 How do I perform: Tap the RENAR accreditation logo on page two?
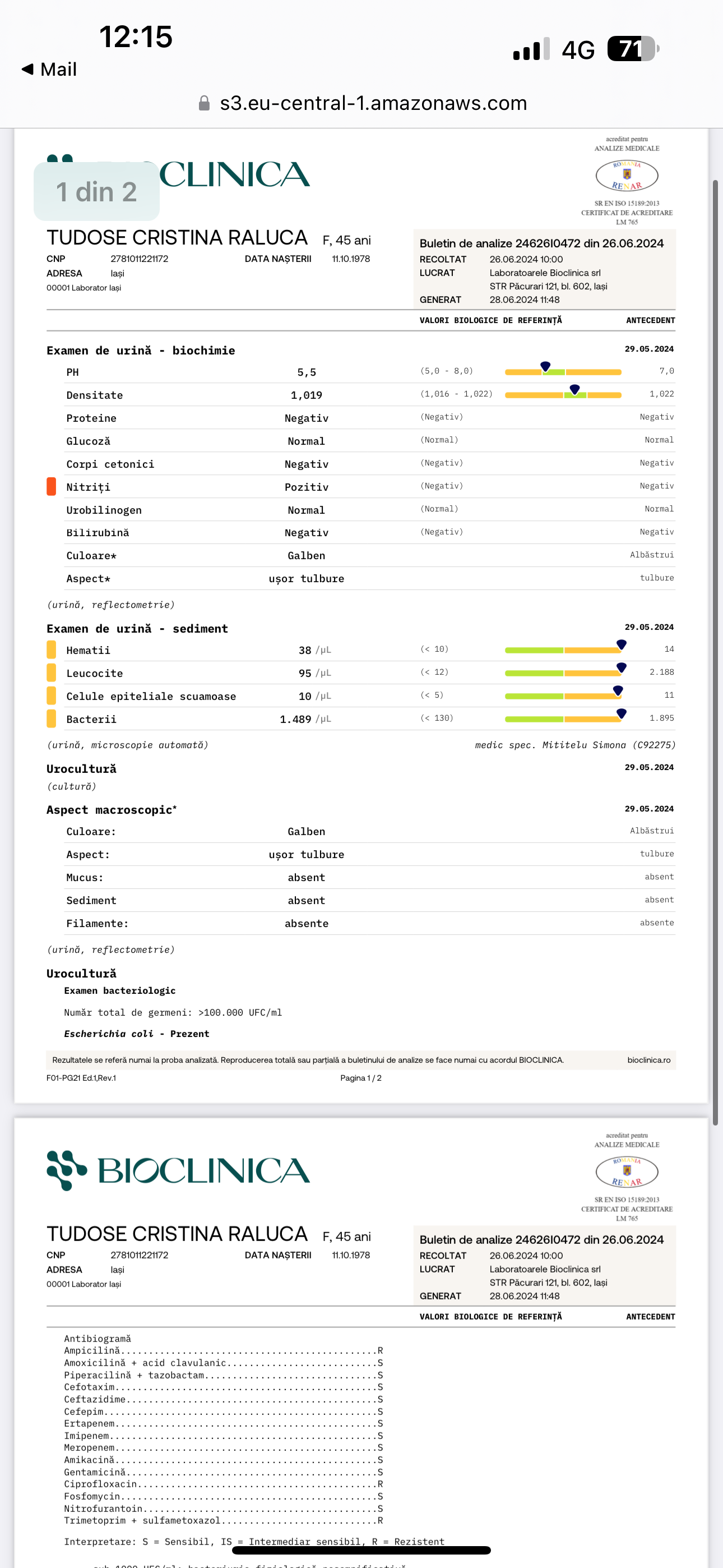coord(627,1172)
